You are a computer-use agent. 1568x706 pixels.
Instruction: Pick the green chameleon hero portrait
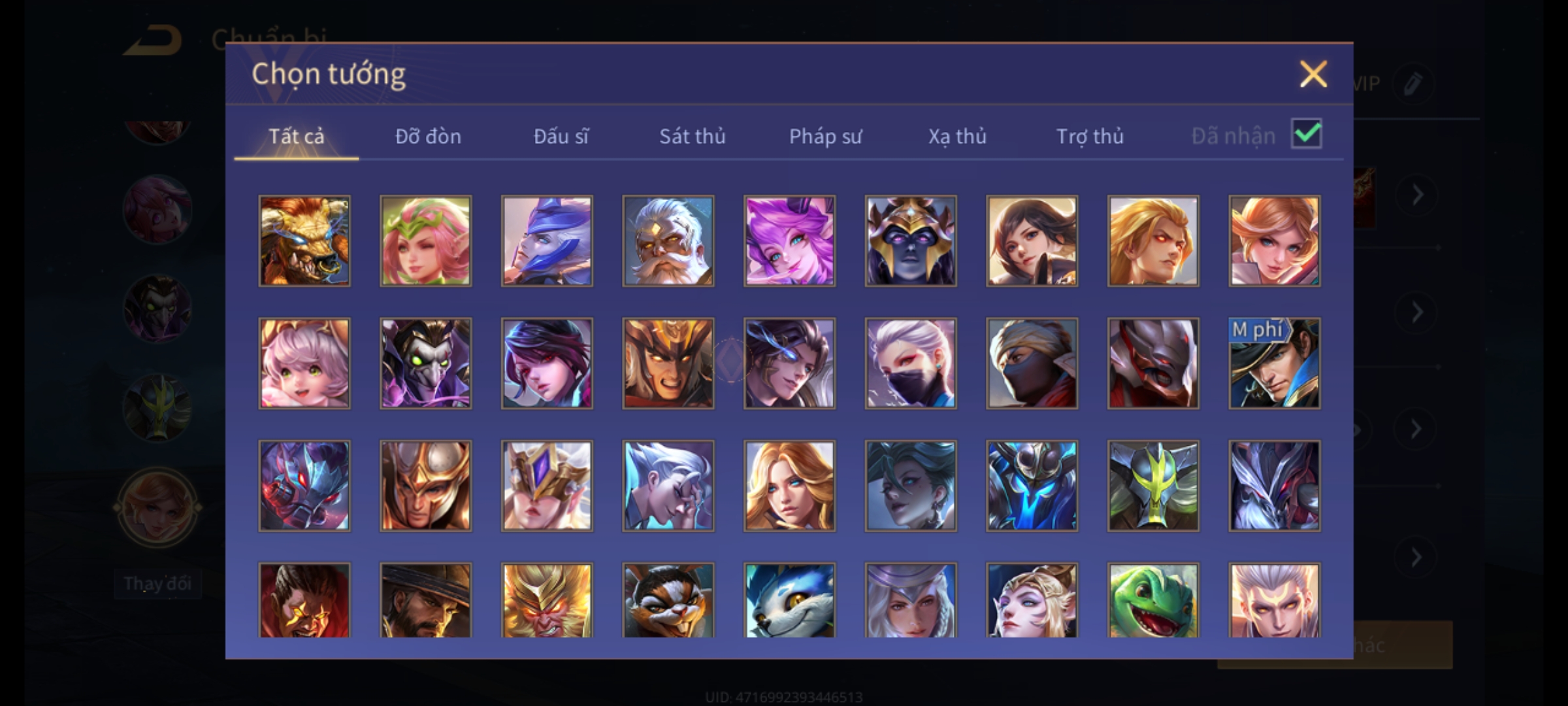(x=1153, y=600)
